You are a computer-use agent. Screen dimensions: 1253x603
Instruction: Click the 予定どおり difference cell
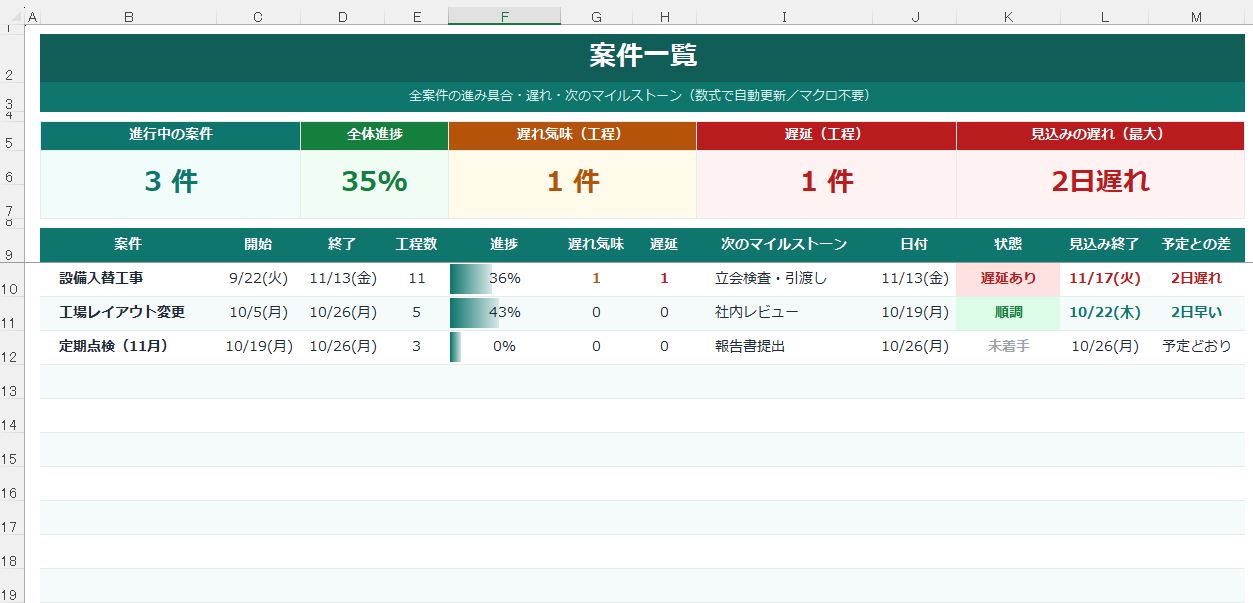click(x=1196, y=347)
